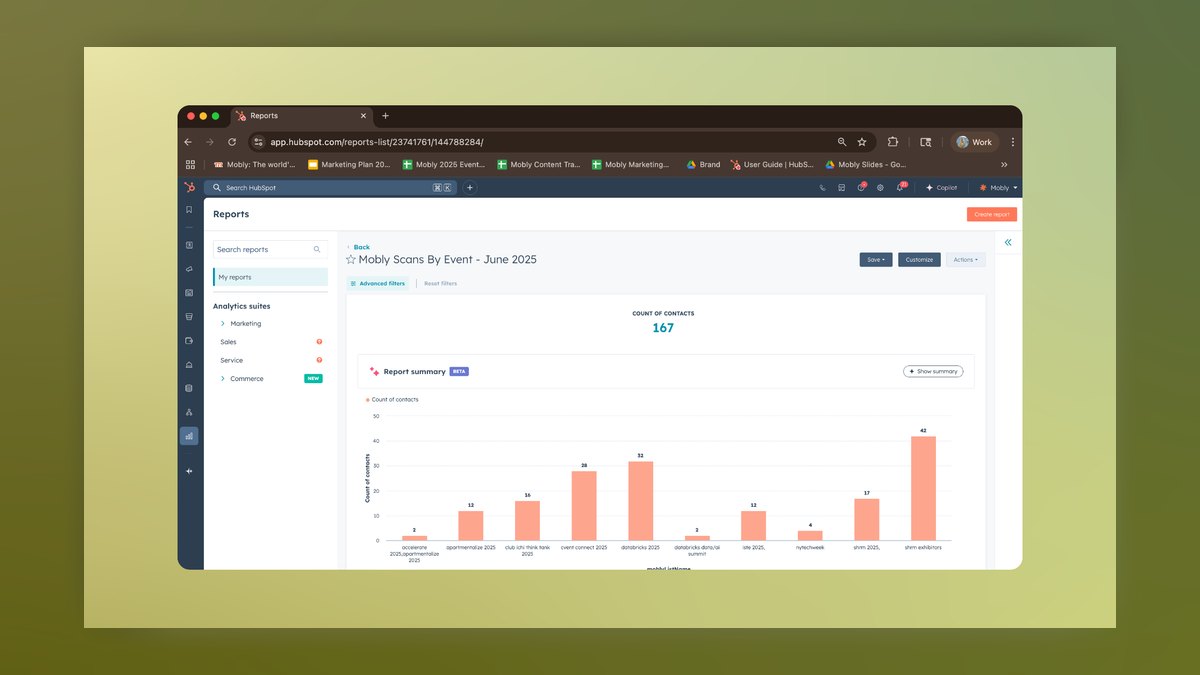Select My reports

click(x=270, y=277)
